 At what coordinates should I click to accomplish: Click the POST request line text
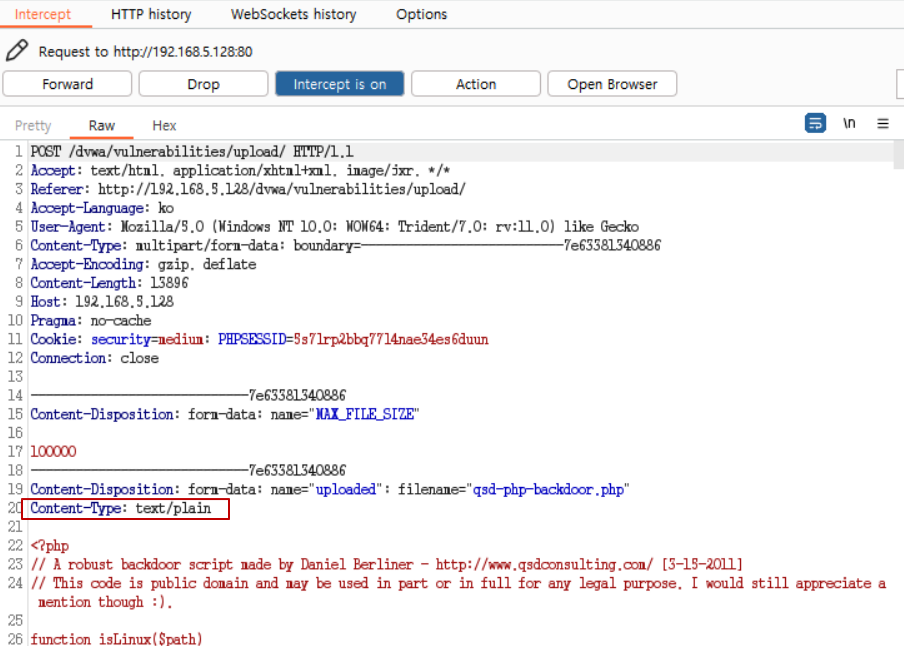[192, 152]
